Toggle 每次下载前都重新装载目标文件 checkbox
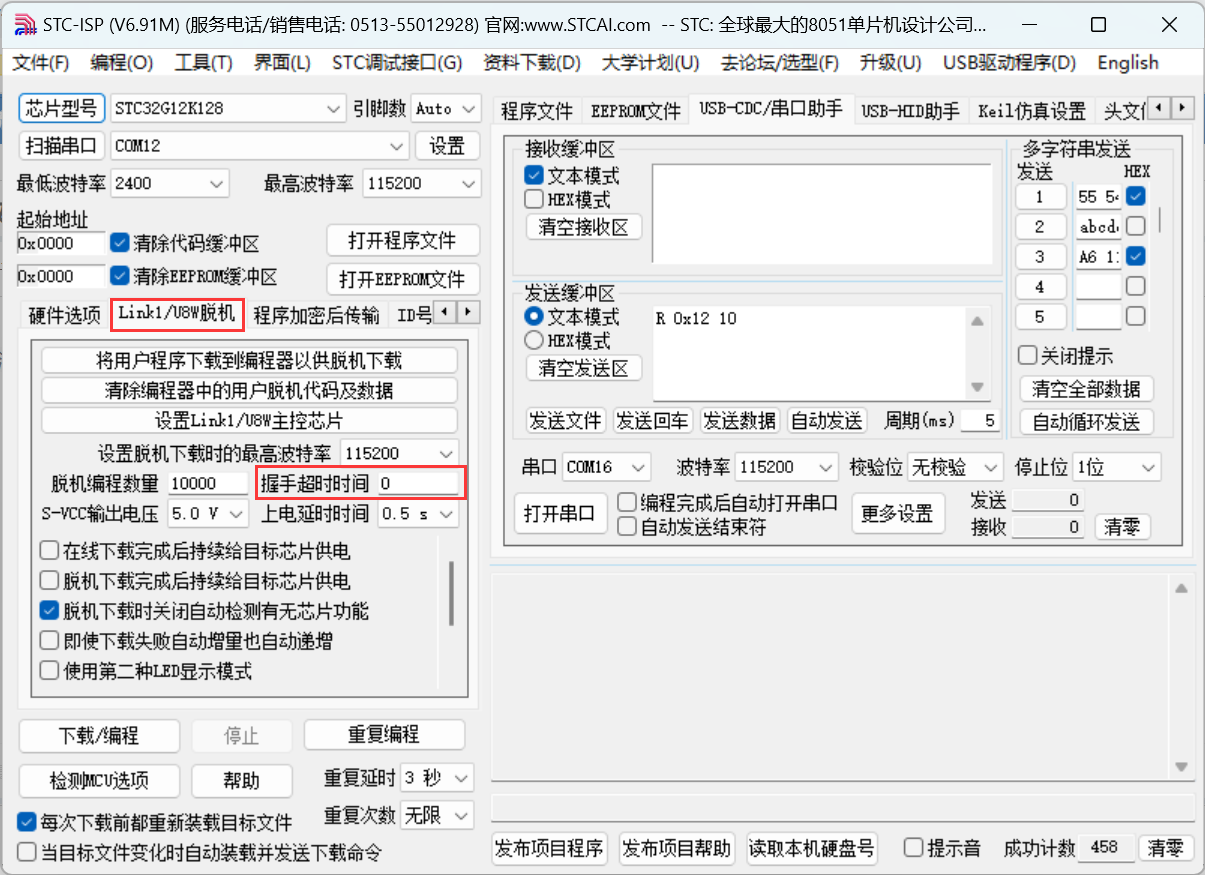Screen dimensions: 1205x875 coord(27,822)
